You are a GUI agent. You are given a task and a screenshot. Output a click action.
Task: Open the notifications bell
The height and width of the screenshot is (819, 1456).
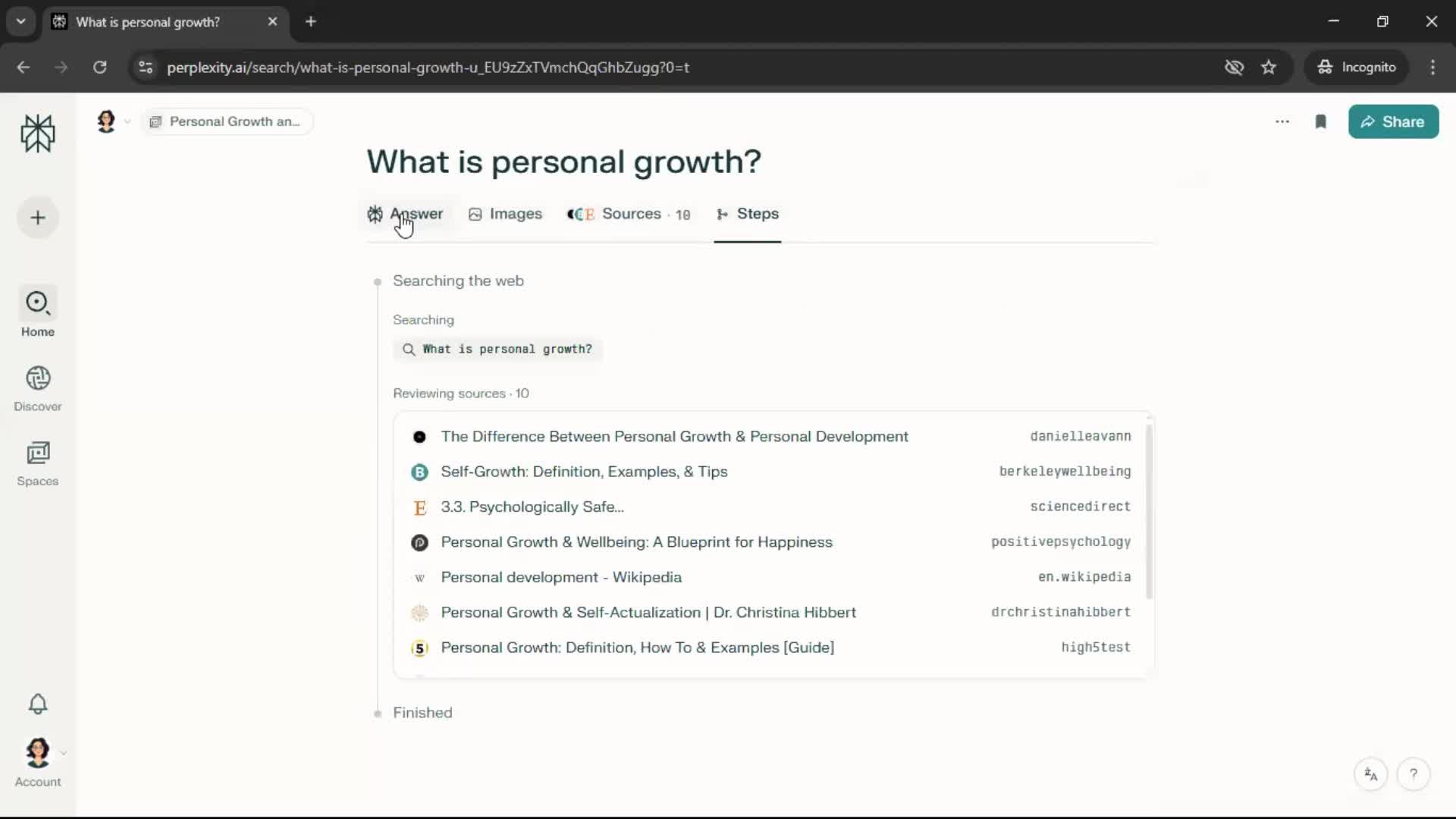click(38, 704)
